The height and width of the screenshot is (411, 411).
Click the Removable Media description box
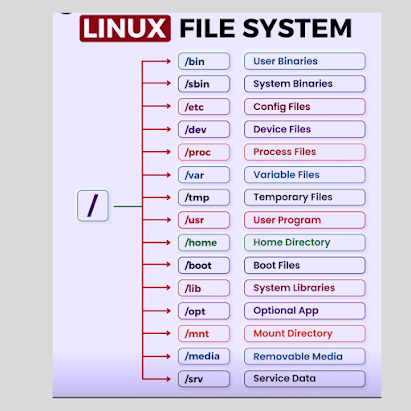pos(305,356)
